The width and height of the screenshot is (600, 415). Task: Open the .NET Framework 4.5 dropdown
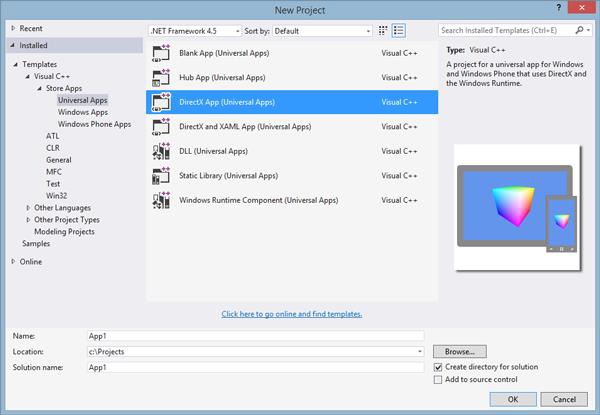click(x=195, y=31)
